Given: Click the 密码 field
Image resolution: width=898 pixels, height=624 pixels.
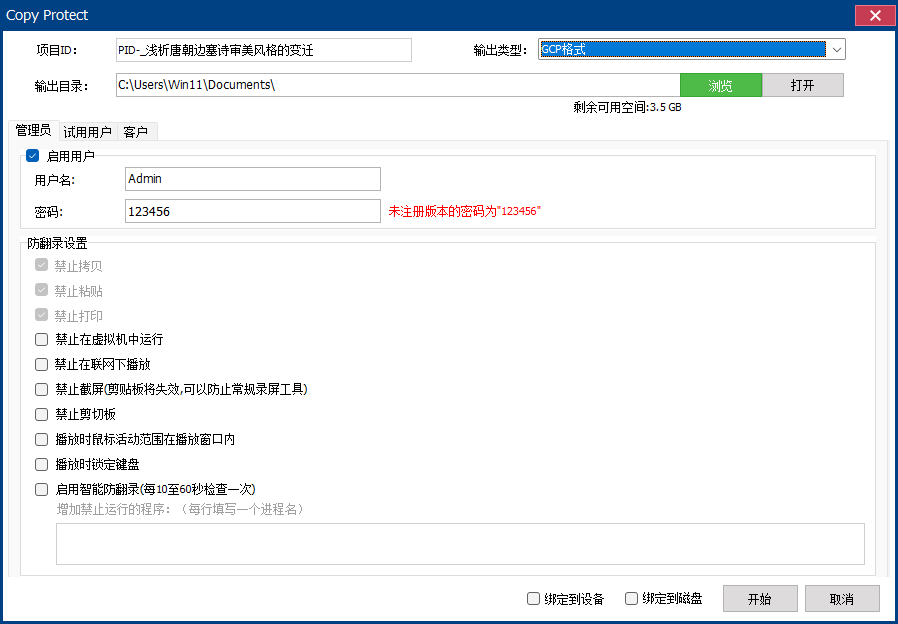Looking at the screenshot, I should (x=253, y=211).
